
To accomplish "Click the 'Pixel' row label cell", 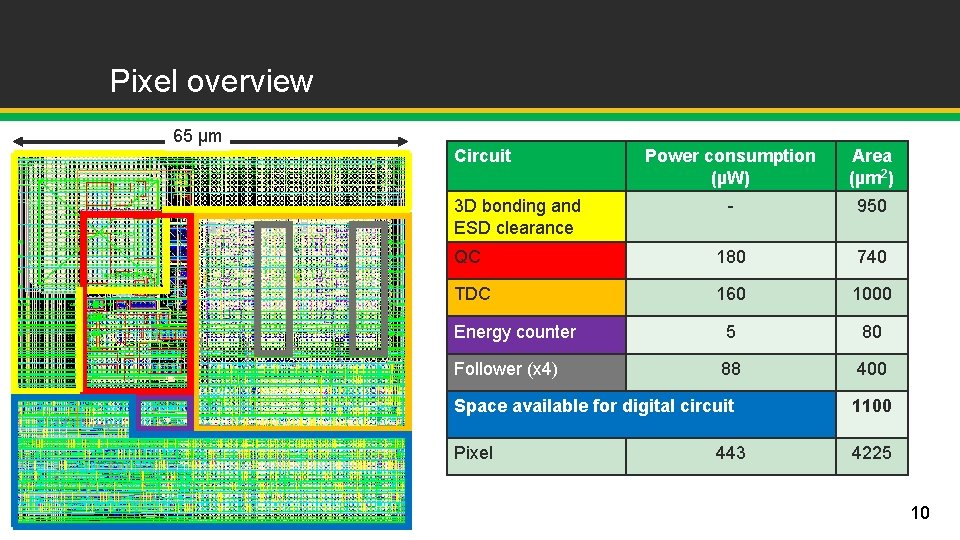I will 536,456.
